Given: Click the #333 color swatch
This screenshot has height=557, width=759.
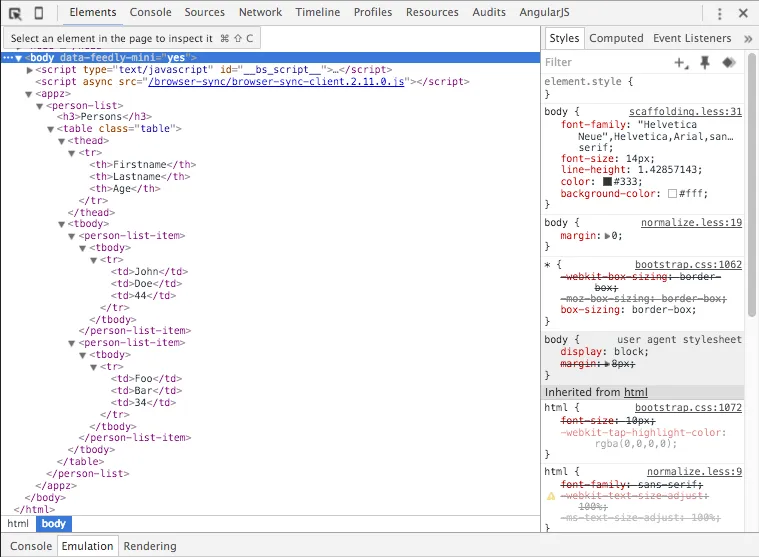Looking at the screenshot, I should (x=607, y=182).
